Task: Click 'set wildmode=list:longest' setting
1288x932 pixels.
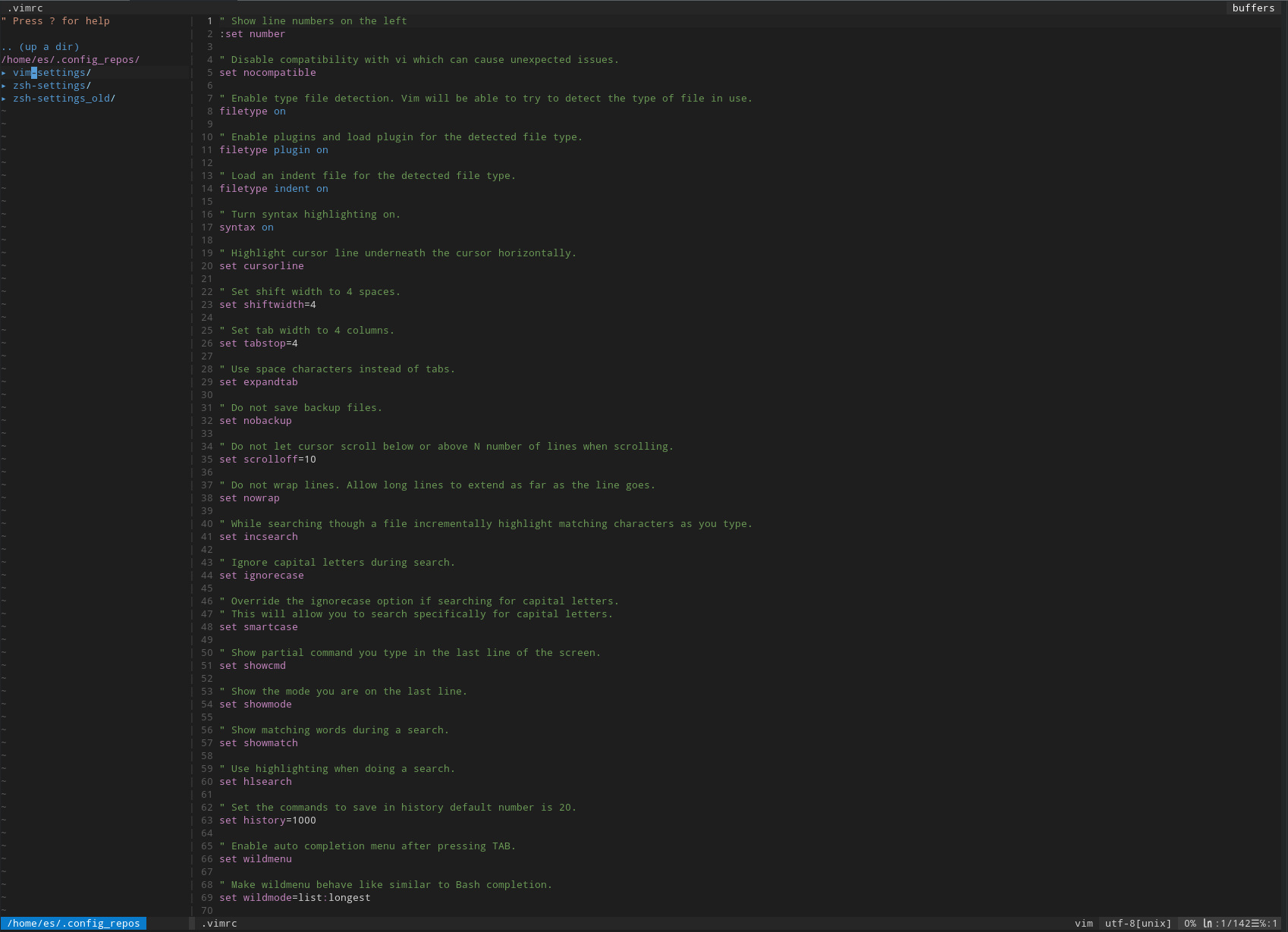Action: tap(295, 898)
